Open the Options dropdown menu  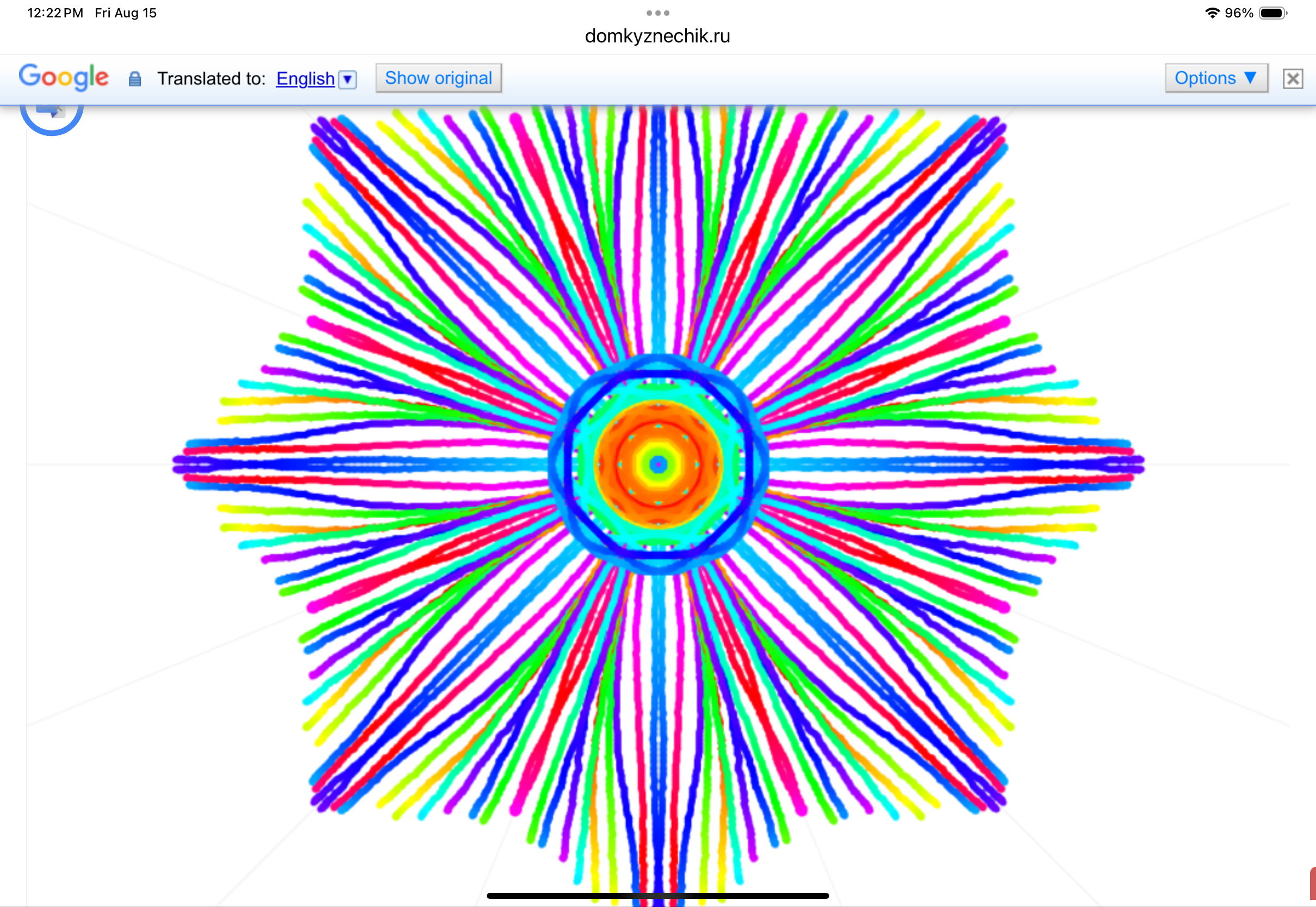coord(1216,78)
